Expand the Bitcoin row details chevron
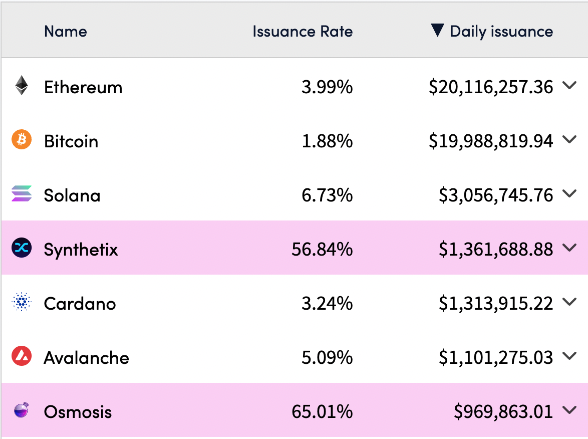 point(569,139)
